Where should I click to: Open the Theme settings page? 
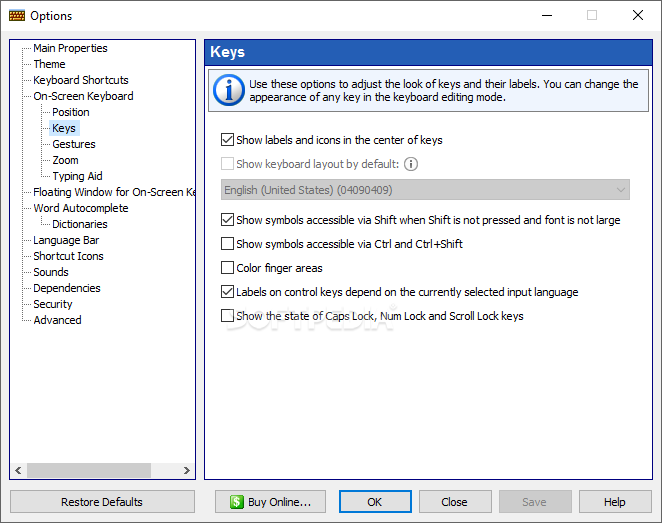coord(49,64)
